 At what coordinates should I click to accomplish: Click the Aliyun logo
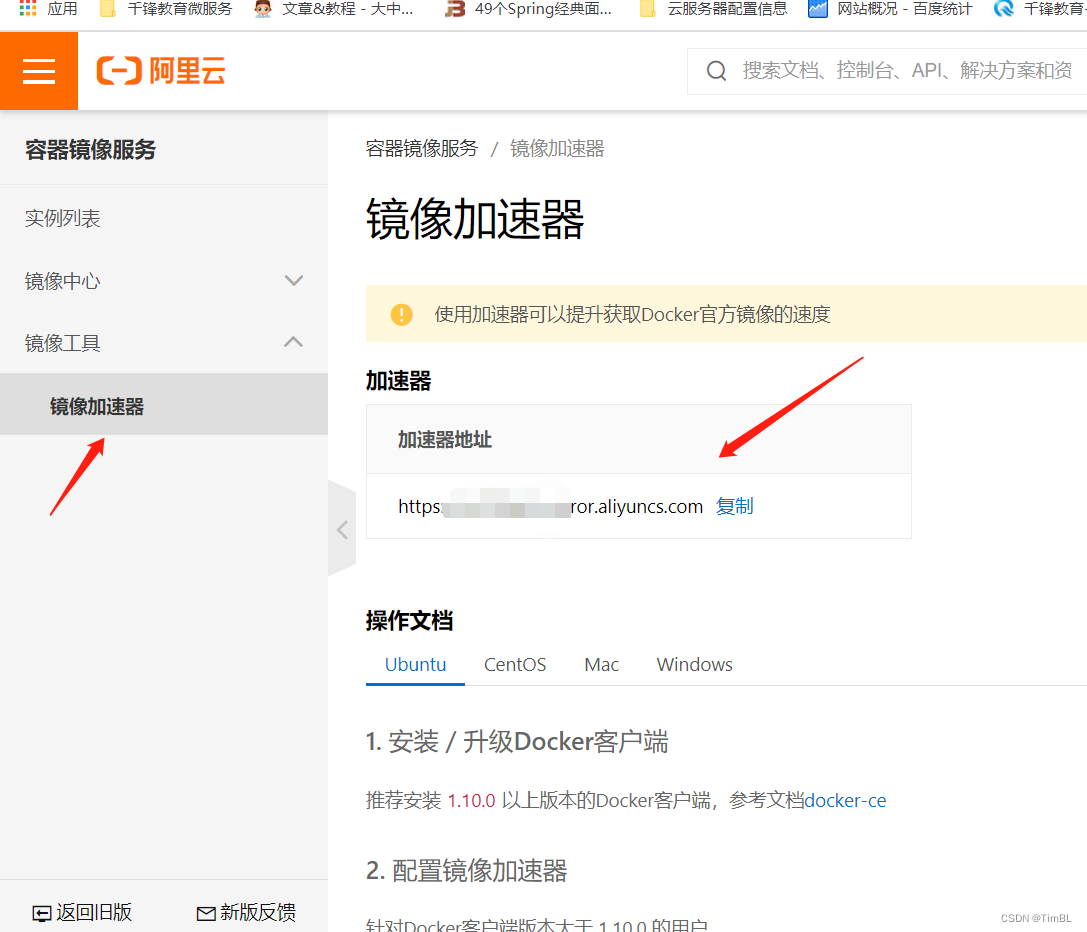click(x=161, y=71)
